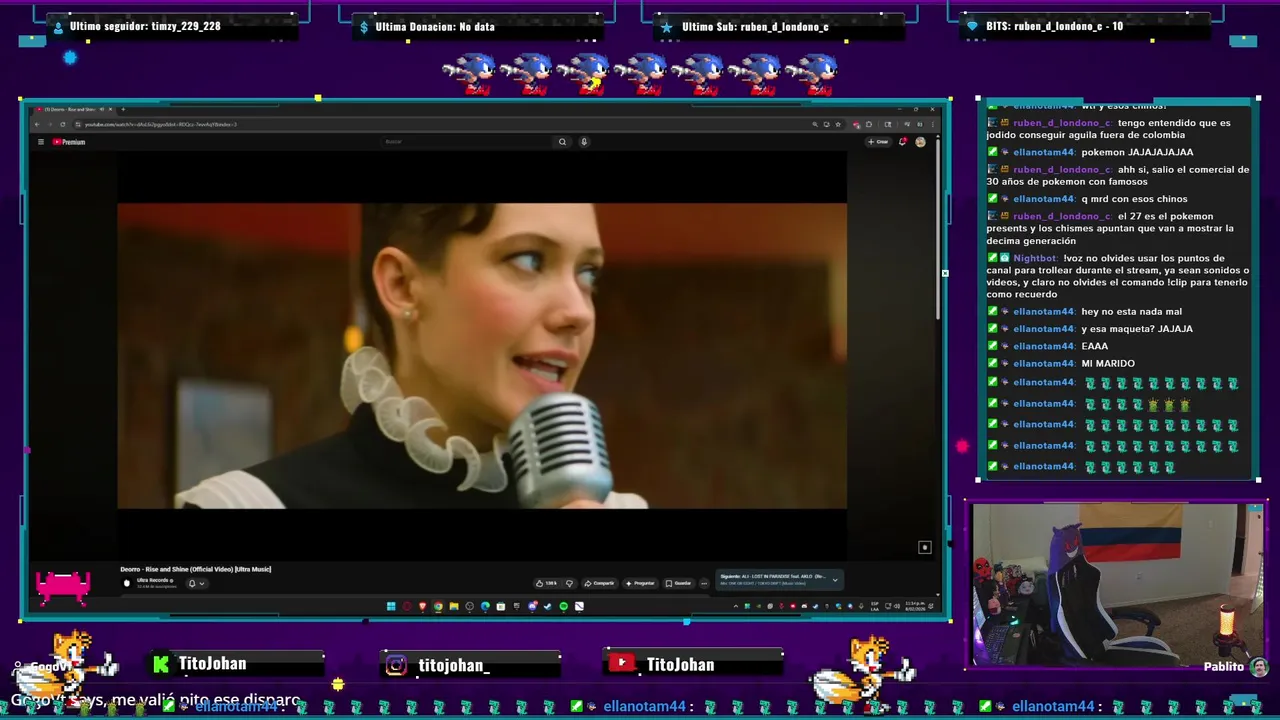
Task: Open the Windows Start button
Action: (391, 606)
